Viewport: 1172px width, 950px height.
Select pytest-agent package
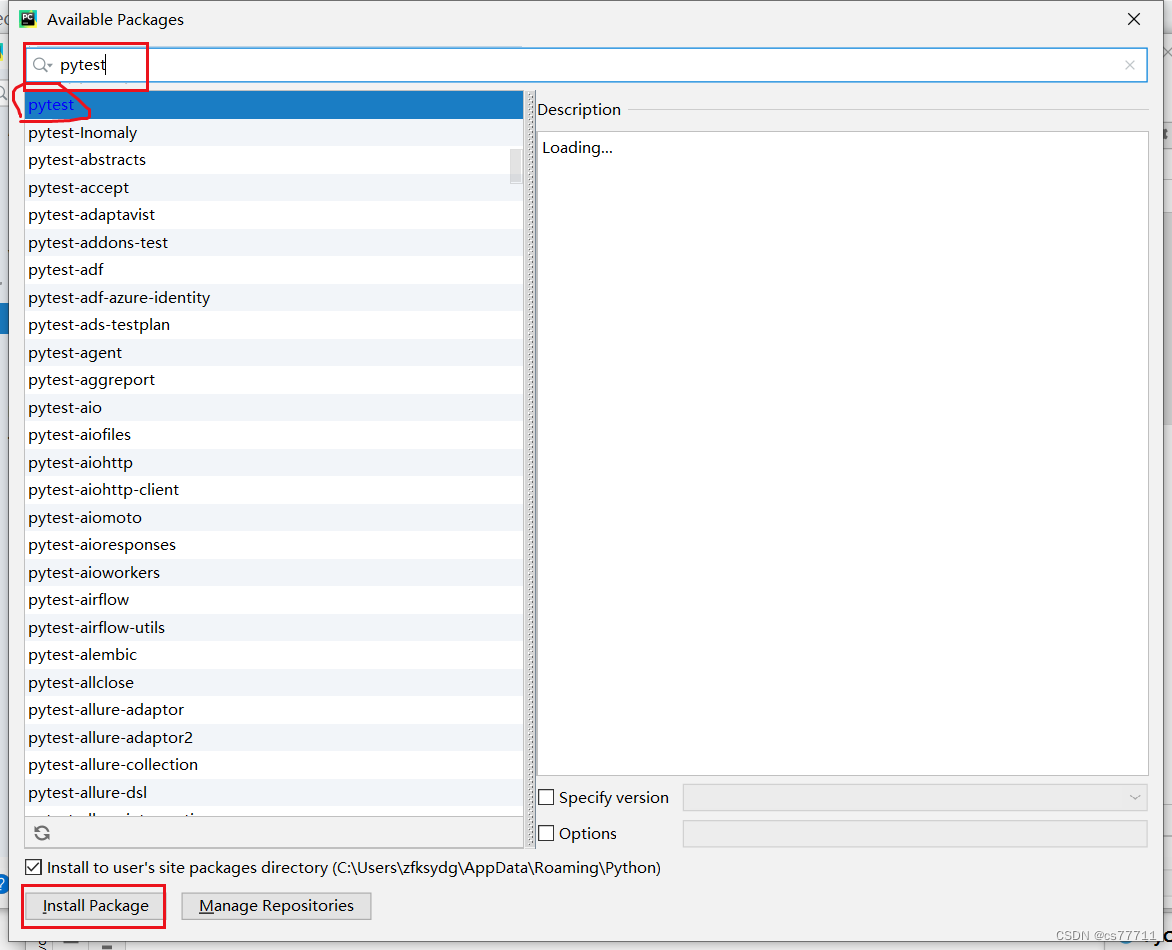274,353
